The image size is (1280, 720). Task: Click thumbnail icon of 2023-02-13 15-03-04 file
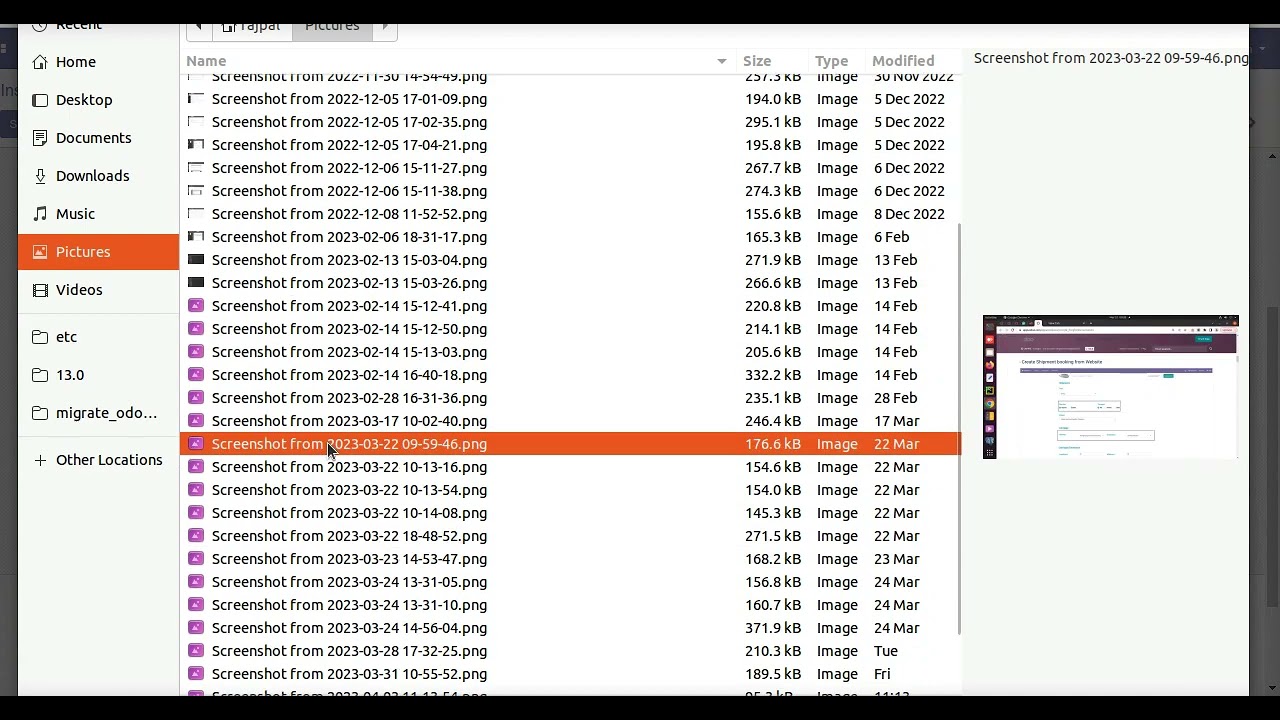196,260
